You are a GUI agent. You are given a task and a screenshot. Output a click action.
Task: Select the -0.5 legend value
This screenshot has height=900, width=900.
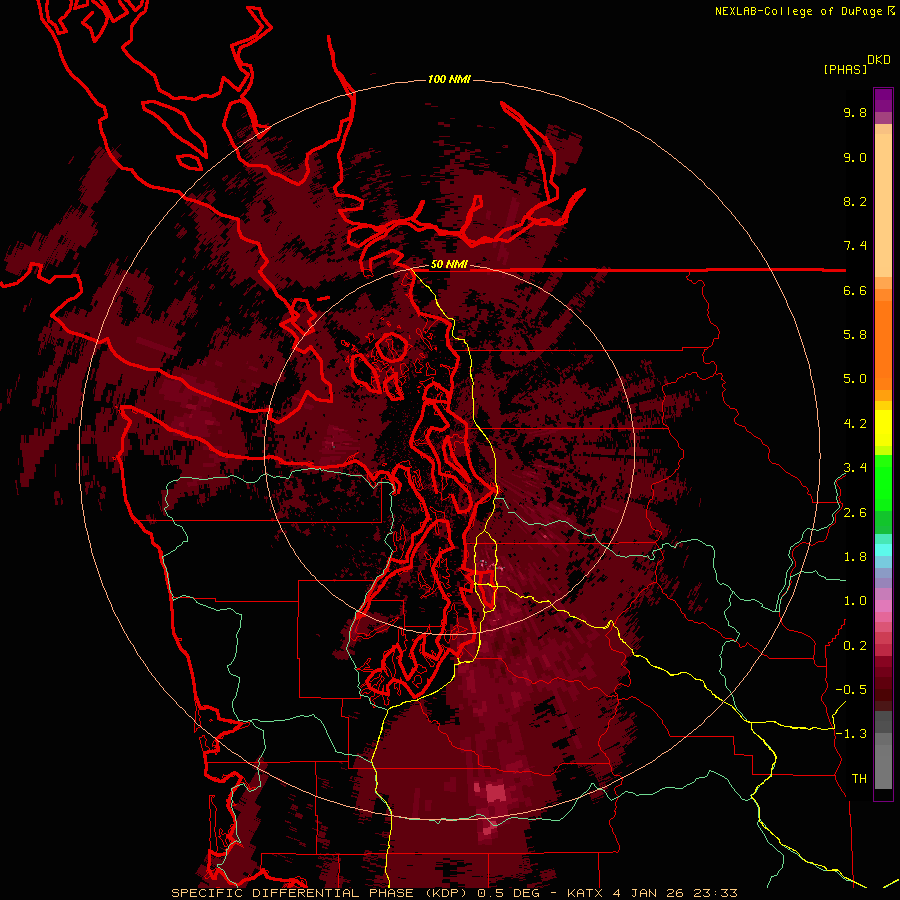click(851, 690)
